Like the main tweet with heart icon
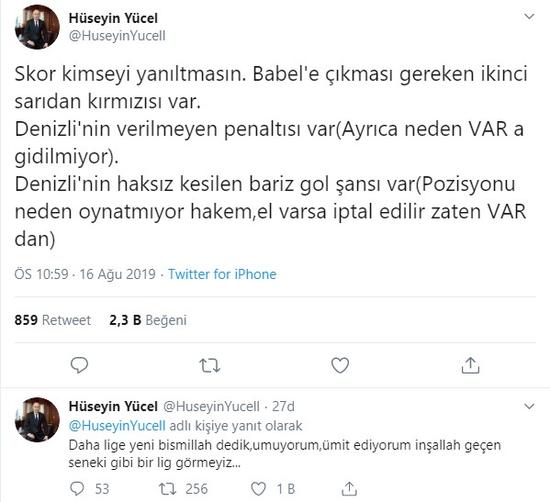 point(340,365)
